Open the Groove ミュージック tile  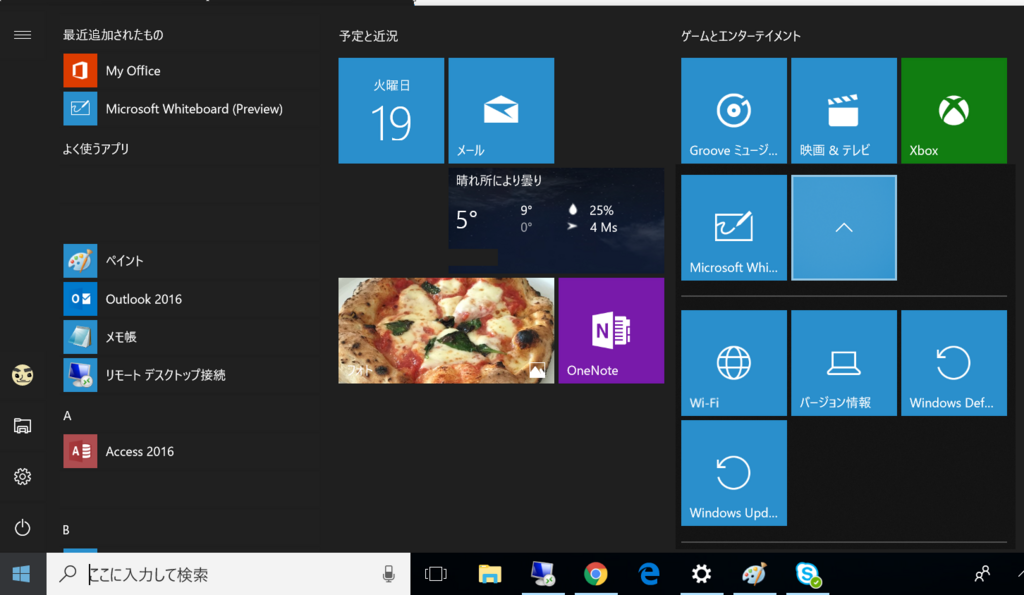coord(734,110)
